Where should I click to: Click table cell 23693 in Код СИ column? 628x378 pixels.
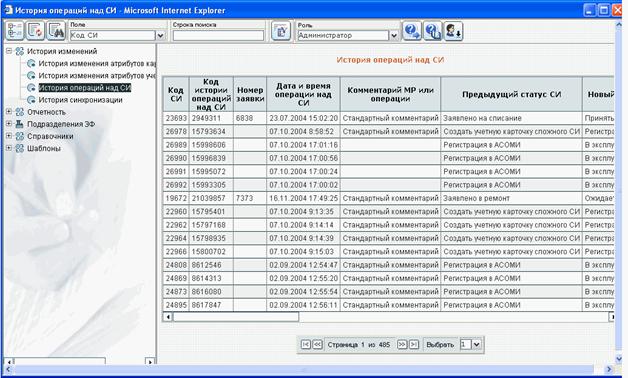pos(176,118)
